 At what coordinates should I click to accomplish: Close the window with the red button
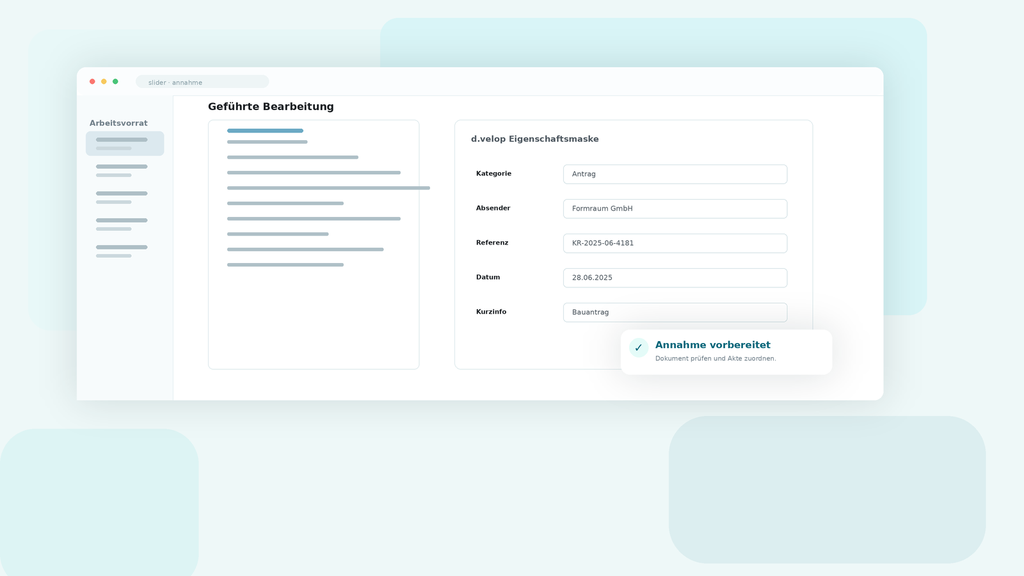[x=92, y=82]
